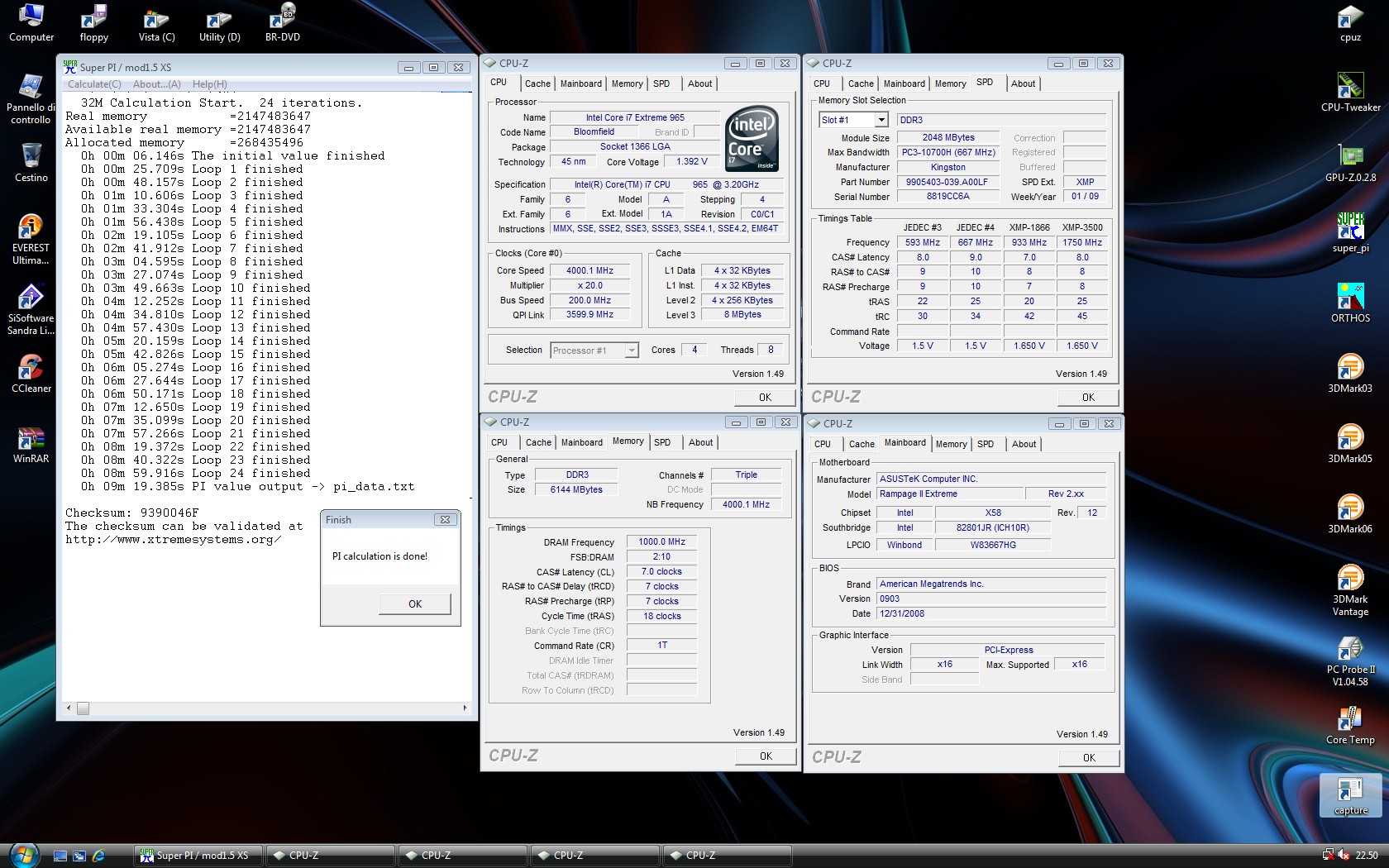Image resolution: width=1389 pixels, height=868 pixels.
Task: Open the BR-DVD drive icon
Action: (x=282, y=22)
